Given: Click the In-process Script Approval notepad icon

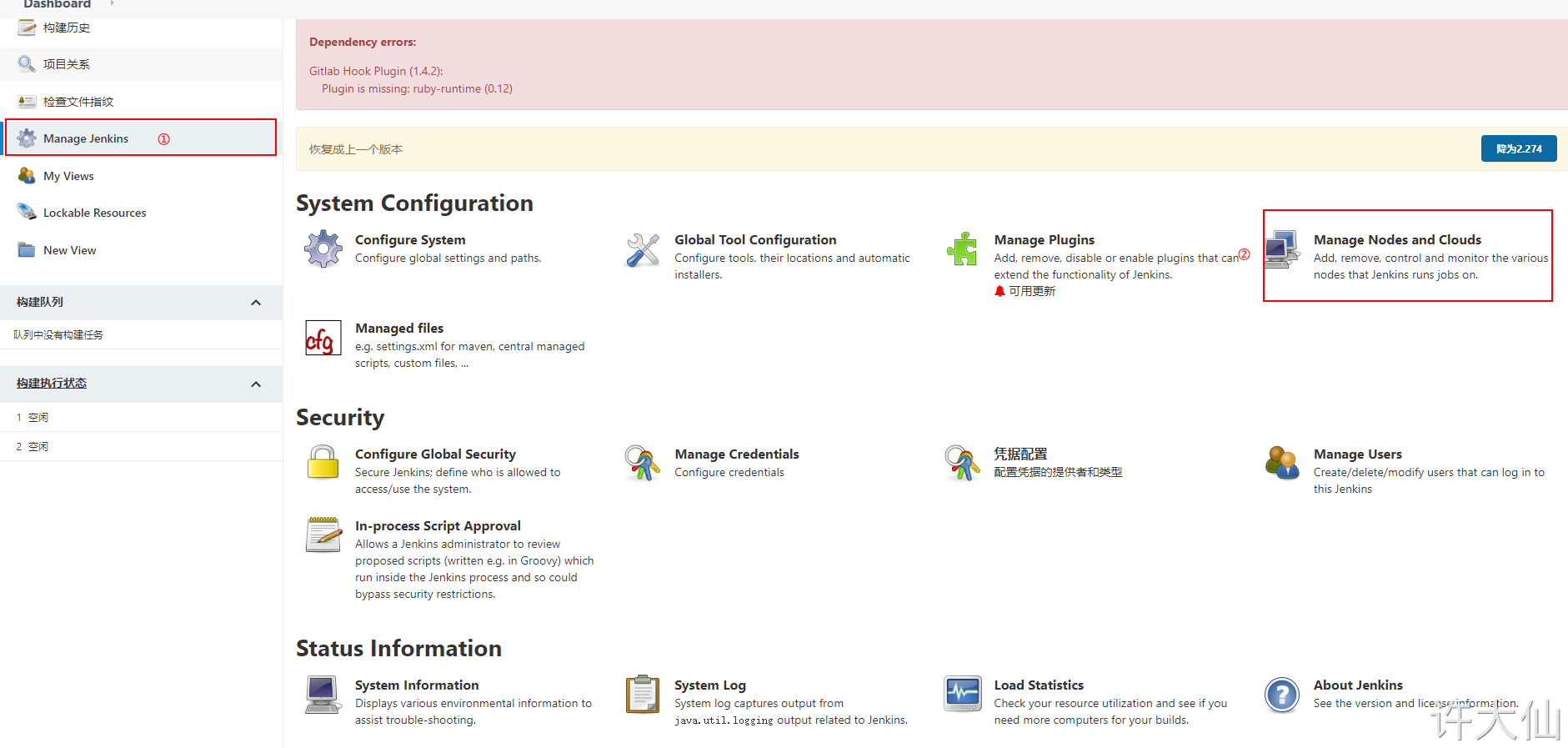Looking at the screenshot, I should pos(323,535).
